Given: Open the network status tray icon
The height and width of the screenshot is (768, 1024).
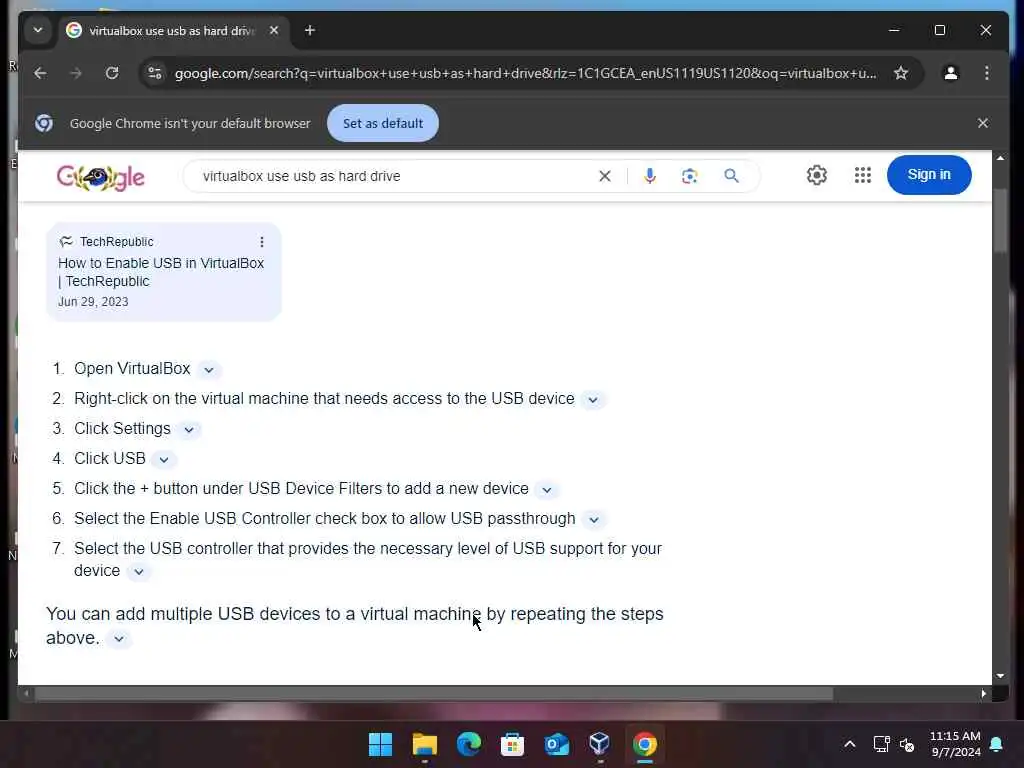Looking at the screenshot, I should (x=882, y=744).
